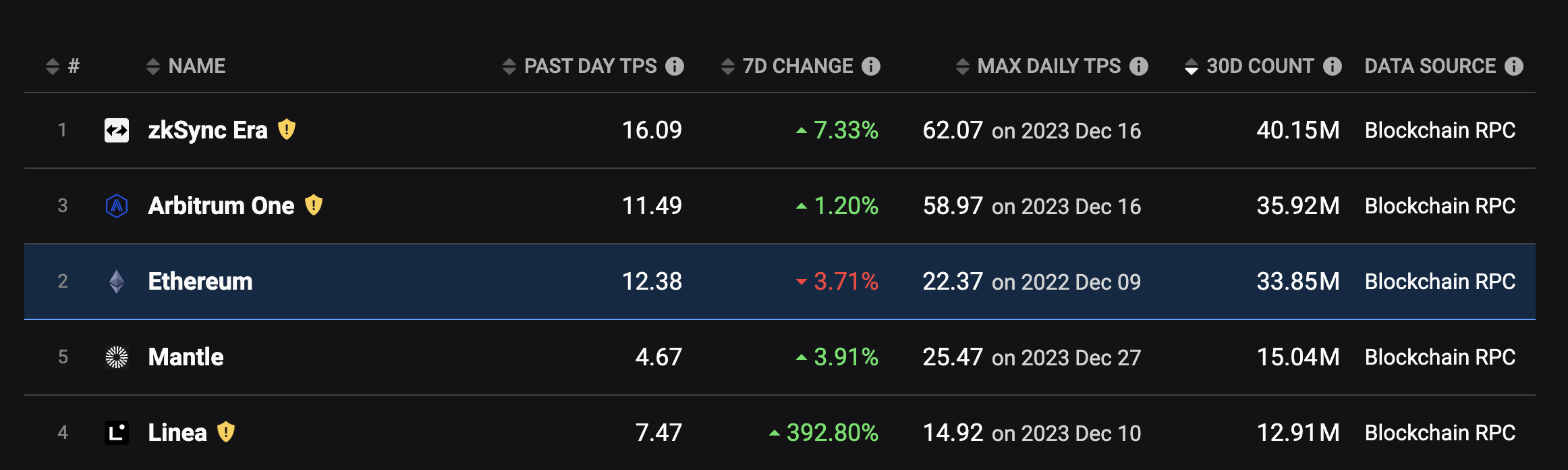Open the Past Day TPS info tooltip

pyautogui.click(x=675, y=66)
